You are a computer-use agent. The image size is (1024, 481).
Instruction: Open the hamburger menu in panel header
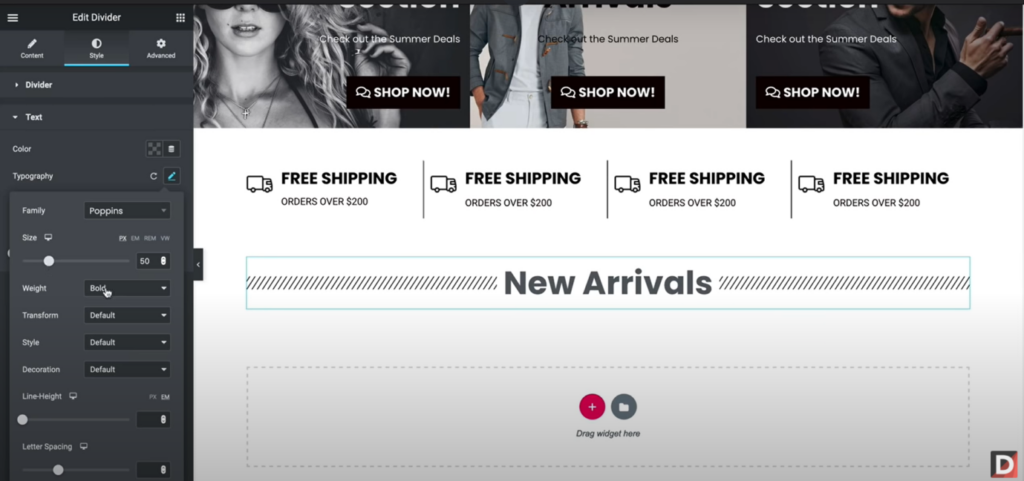click(x=12, y=18)
